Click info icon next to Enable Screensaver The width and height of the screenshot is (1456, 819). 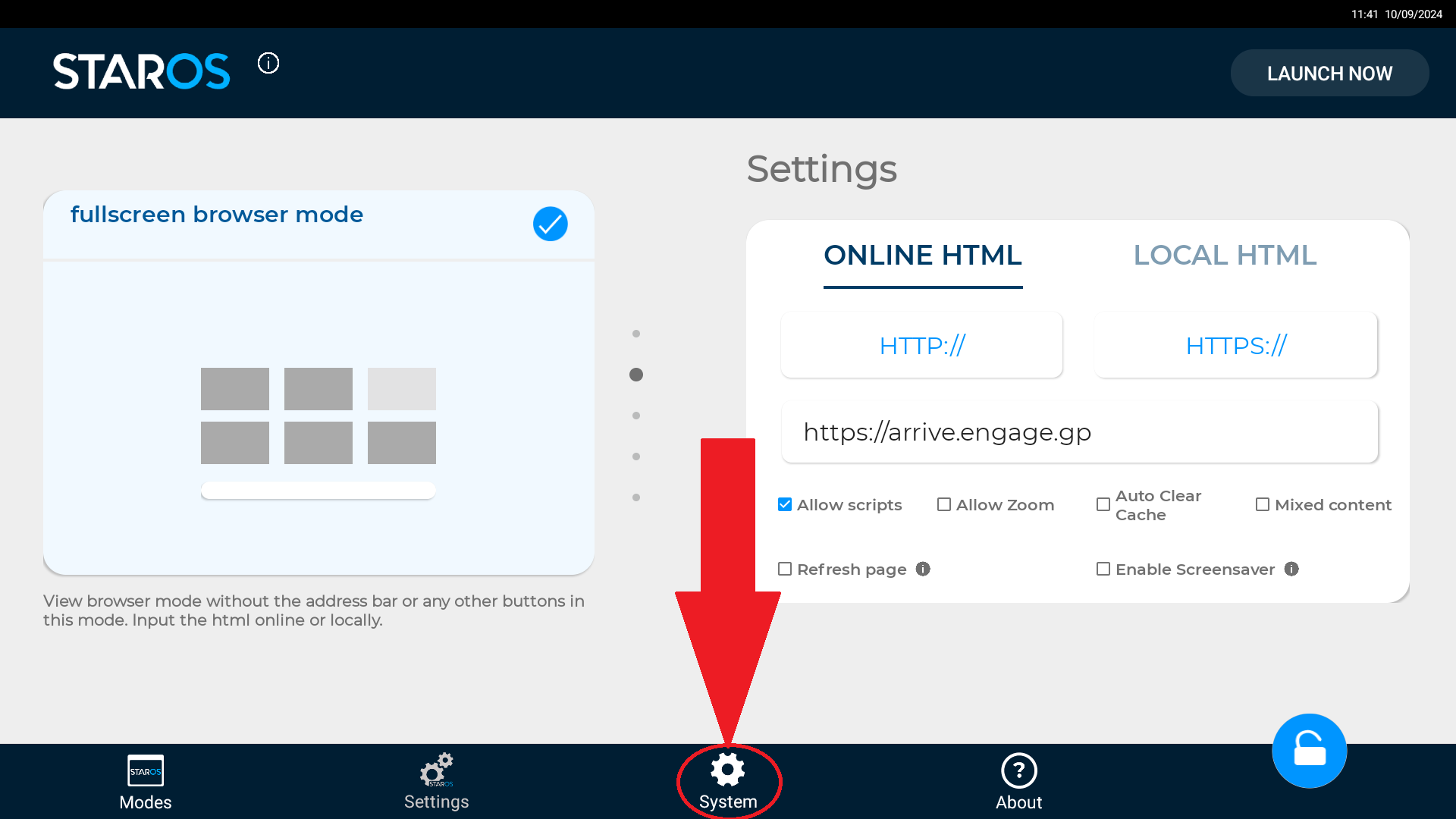click(x=1291, y=569)
